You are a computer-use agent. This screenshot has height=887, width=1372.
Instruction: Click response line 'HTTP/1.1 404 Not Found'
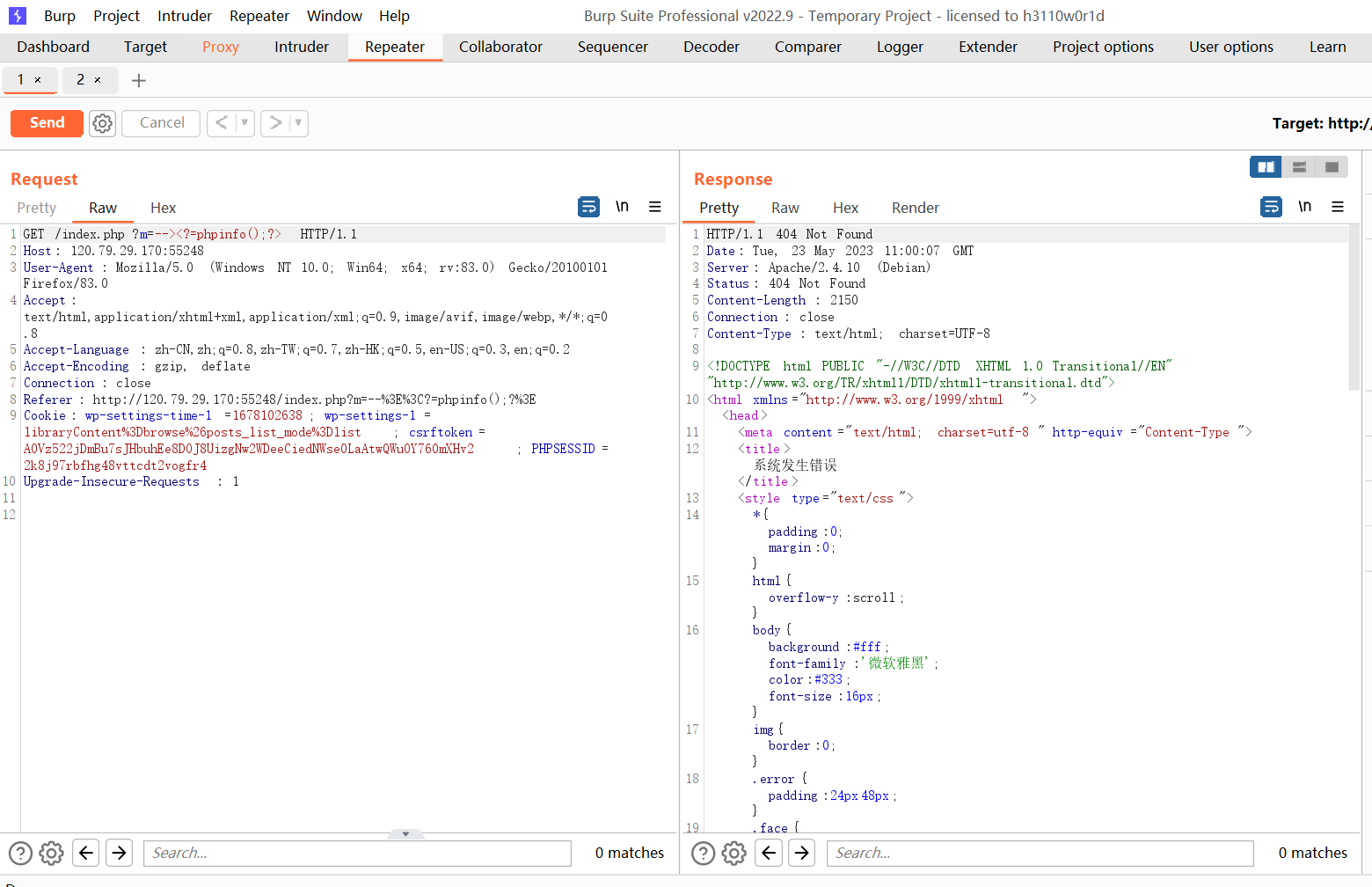point(790,234)
